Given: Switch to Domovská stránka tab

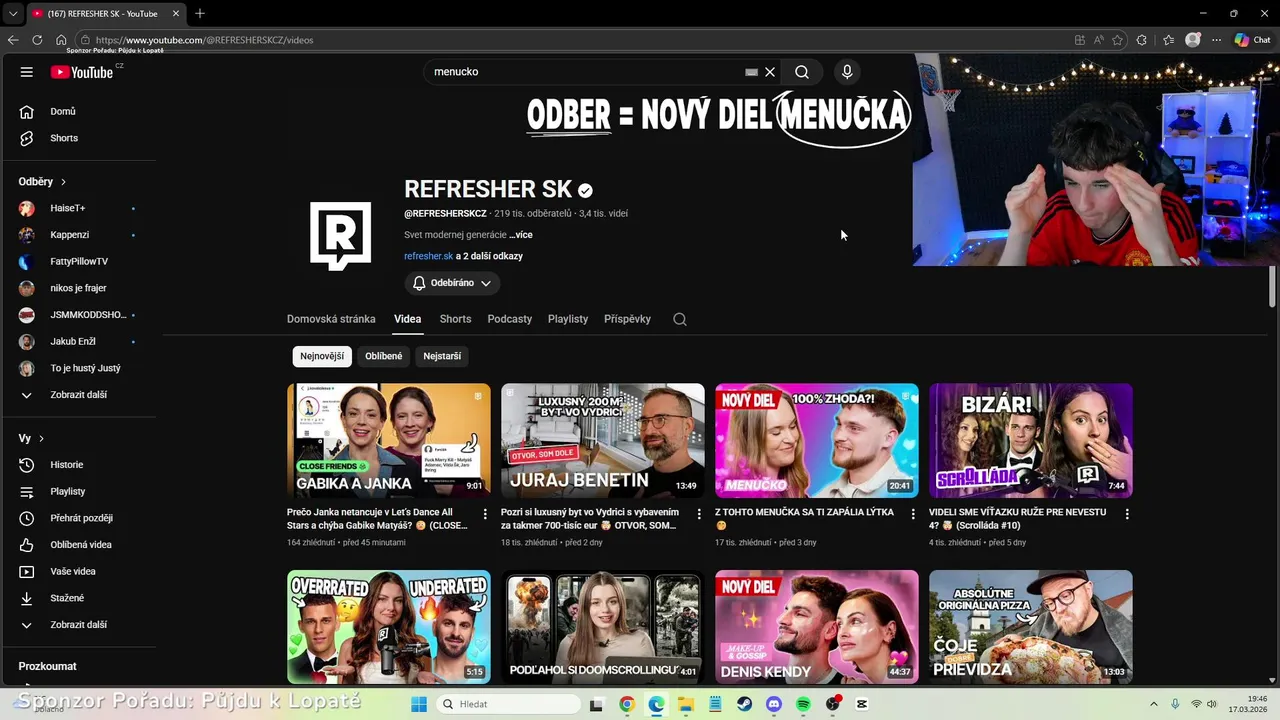Looking at the screenshot, I should [331, 319].
